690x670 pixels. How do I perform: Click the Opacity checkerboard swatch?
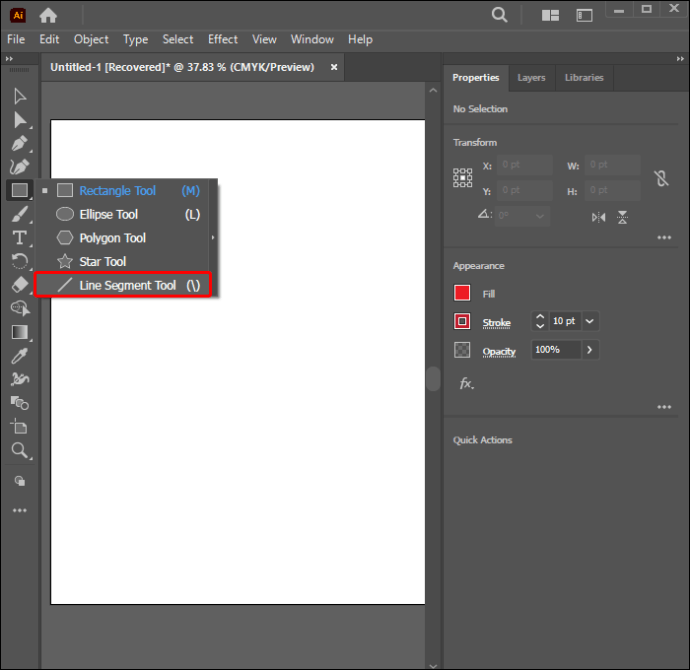(x=462, y=350)
